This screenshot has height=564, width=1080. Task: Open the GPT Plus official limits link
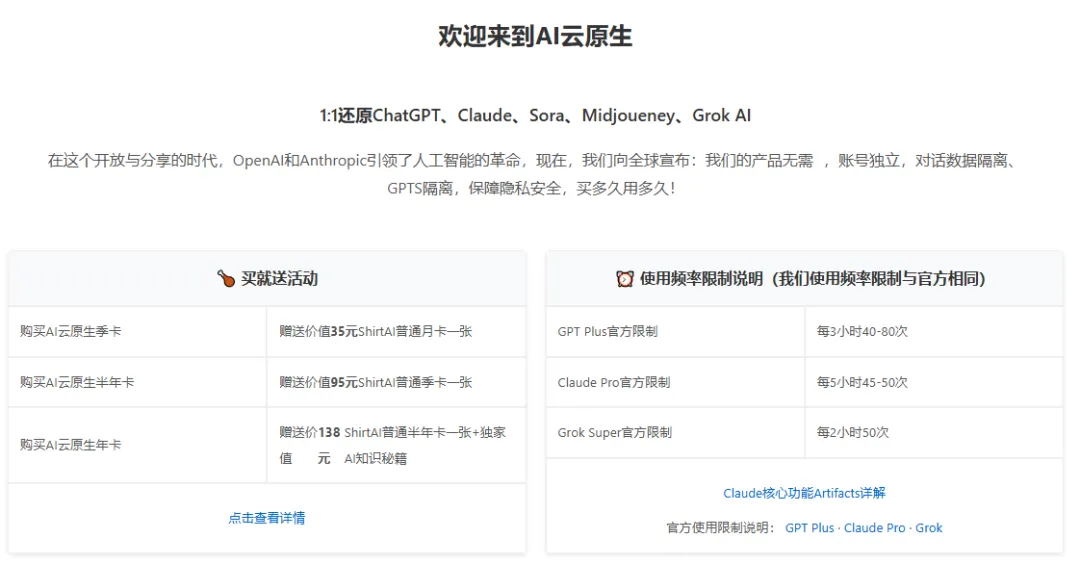pos(809,528)
